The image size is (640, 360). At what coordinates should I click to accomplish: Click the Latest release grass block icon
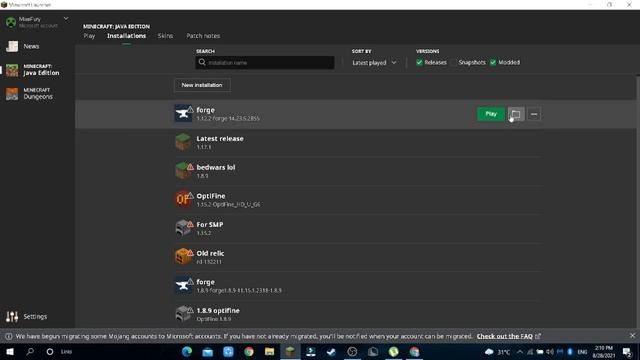(x=183, y=142)
